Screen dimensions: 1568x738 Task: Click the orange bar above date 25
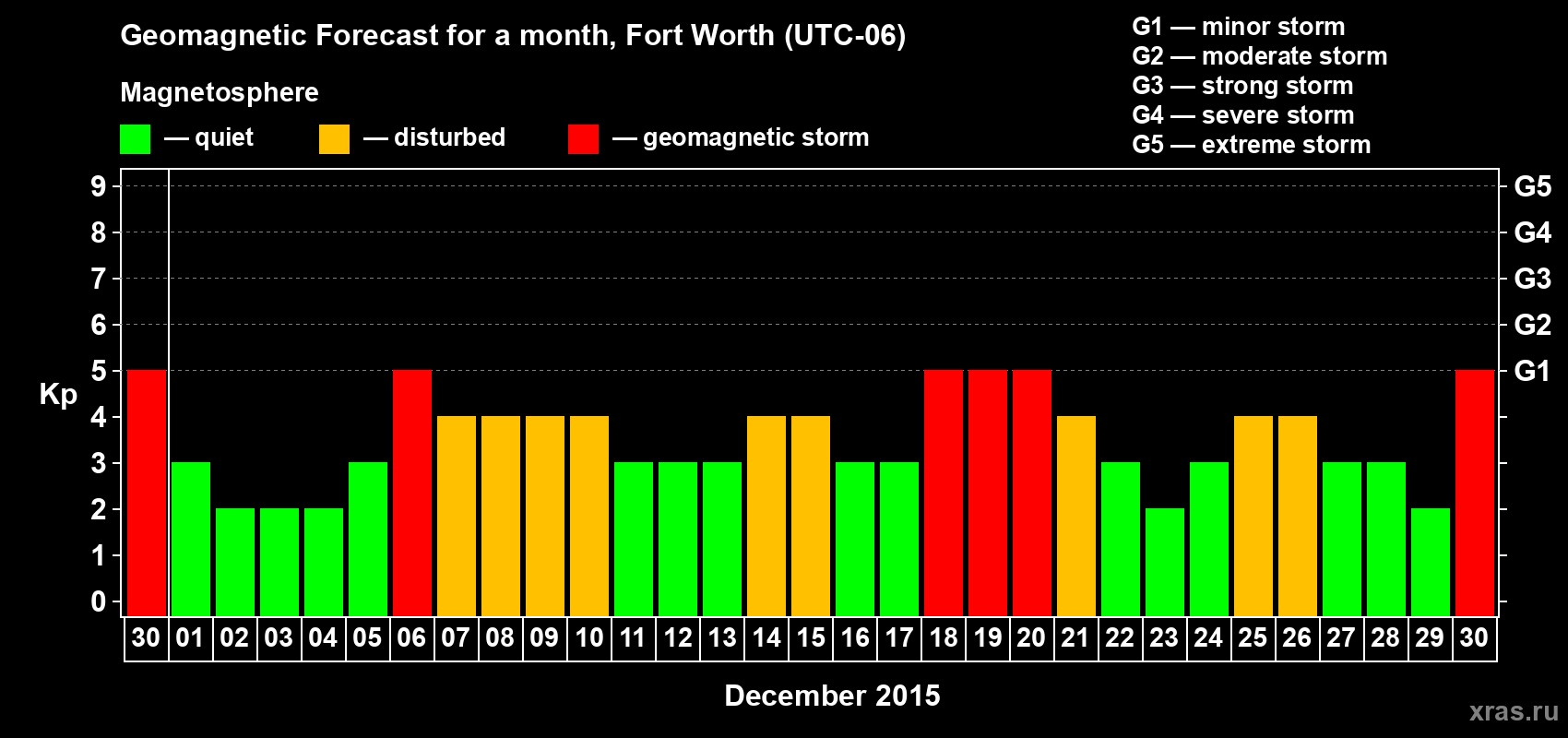(x=1253, y=516)
